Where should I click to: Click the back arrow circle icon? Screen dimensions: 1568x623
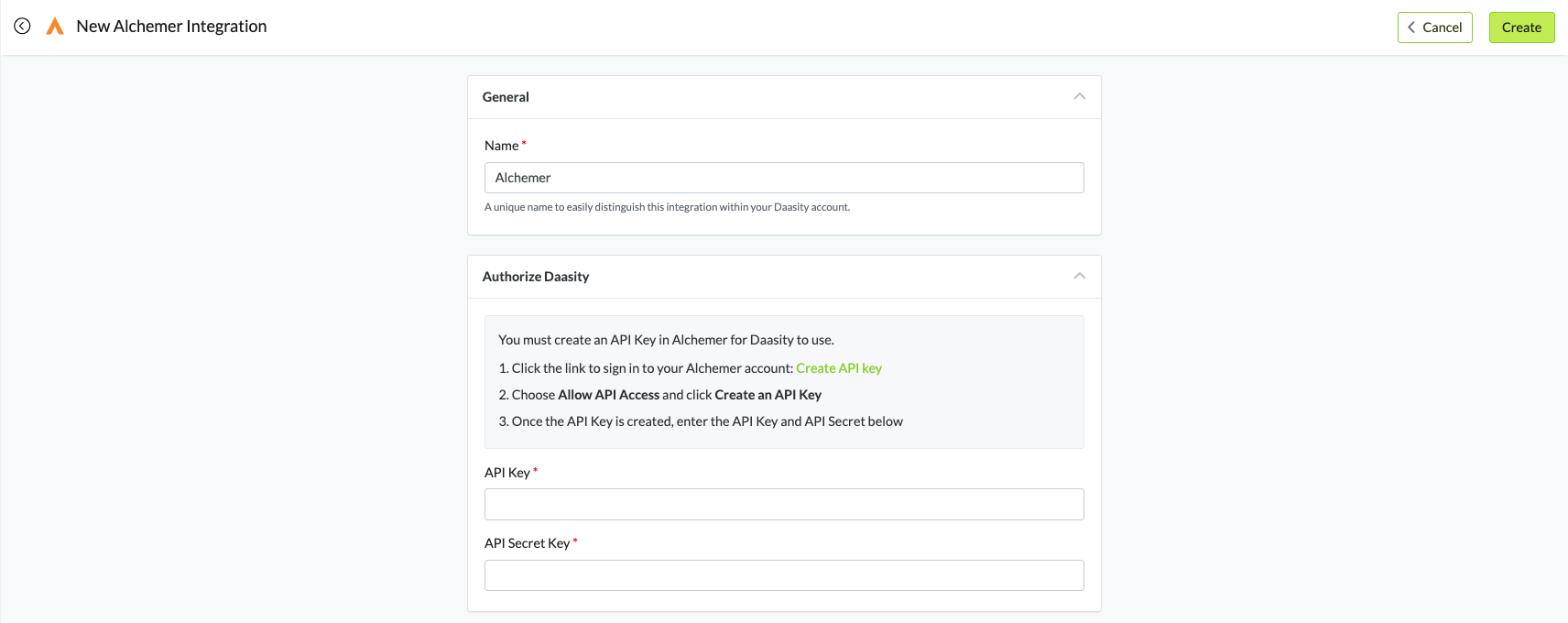click(22, 27)
